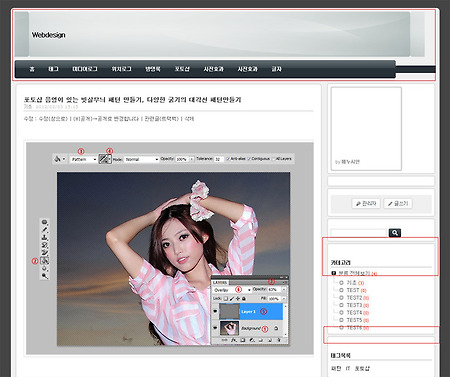Open the Mode dropdown set to Normal
Viewport: 450px width, 377px height.
[141, 159]
